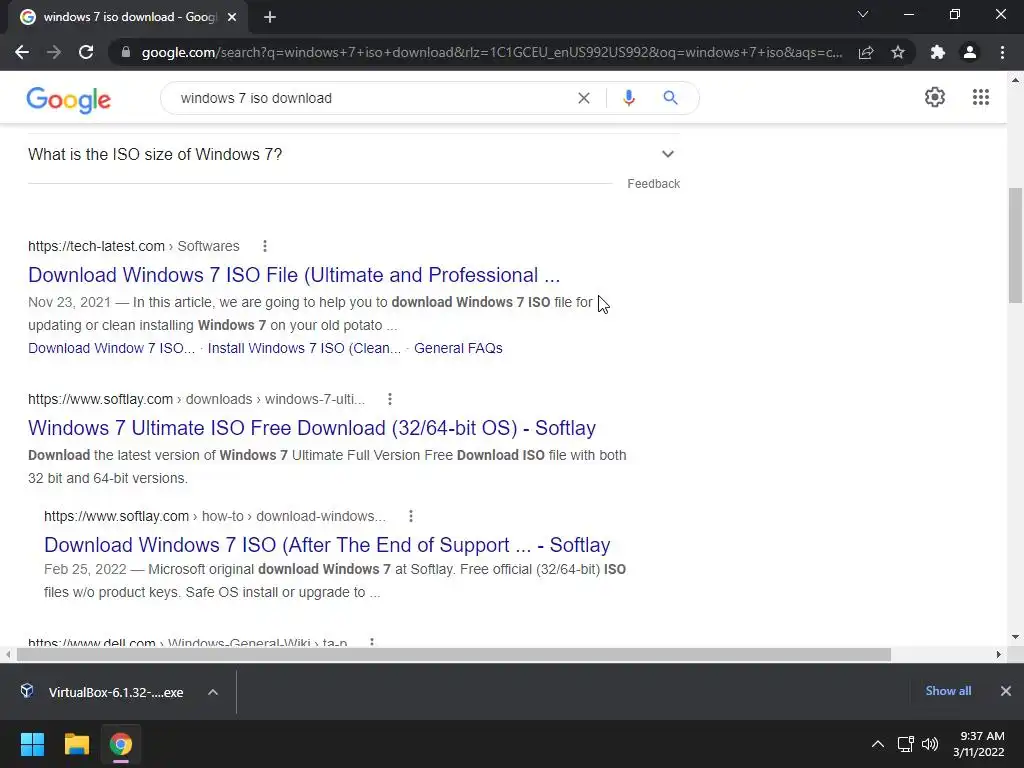Open clock showing 9:37 AM

pos(979,744)
